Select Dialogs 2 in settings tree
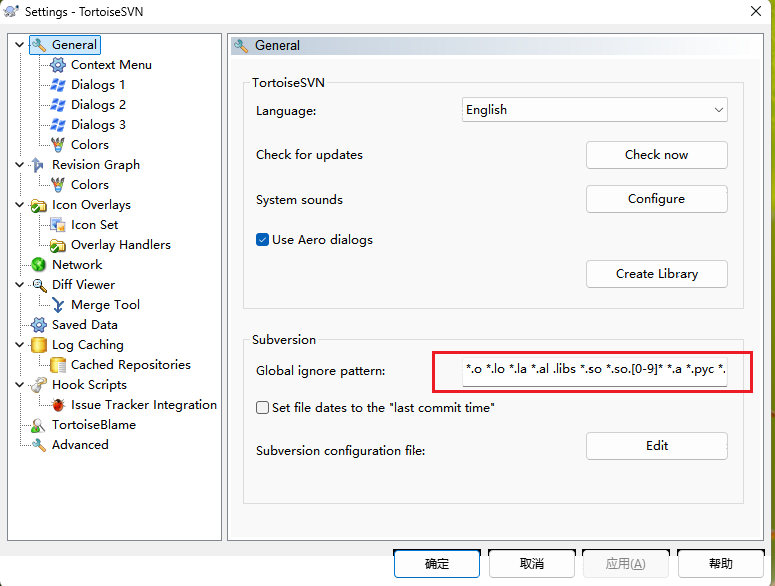 click(98, 105)
